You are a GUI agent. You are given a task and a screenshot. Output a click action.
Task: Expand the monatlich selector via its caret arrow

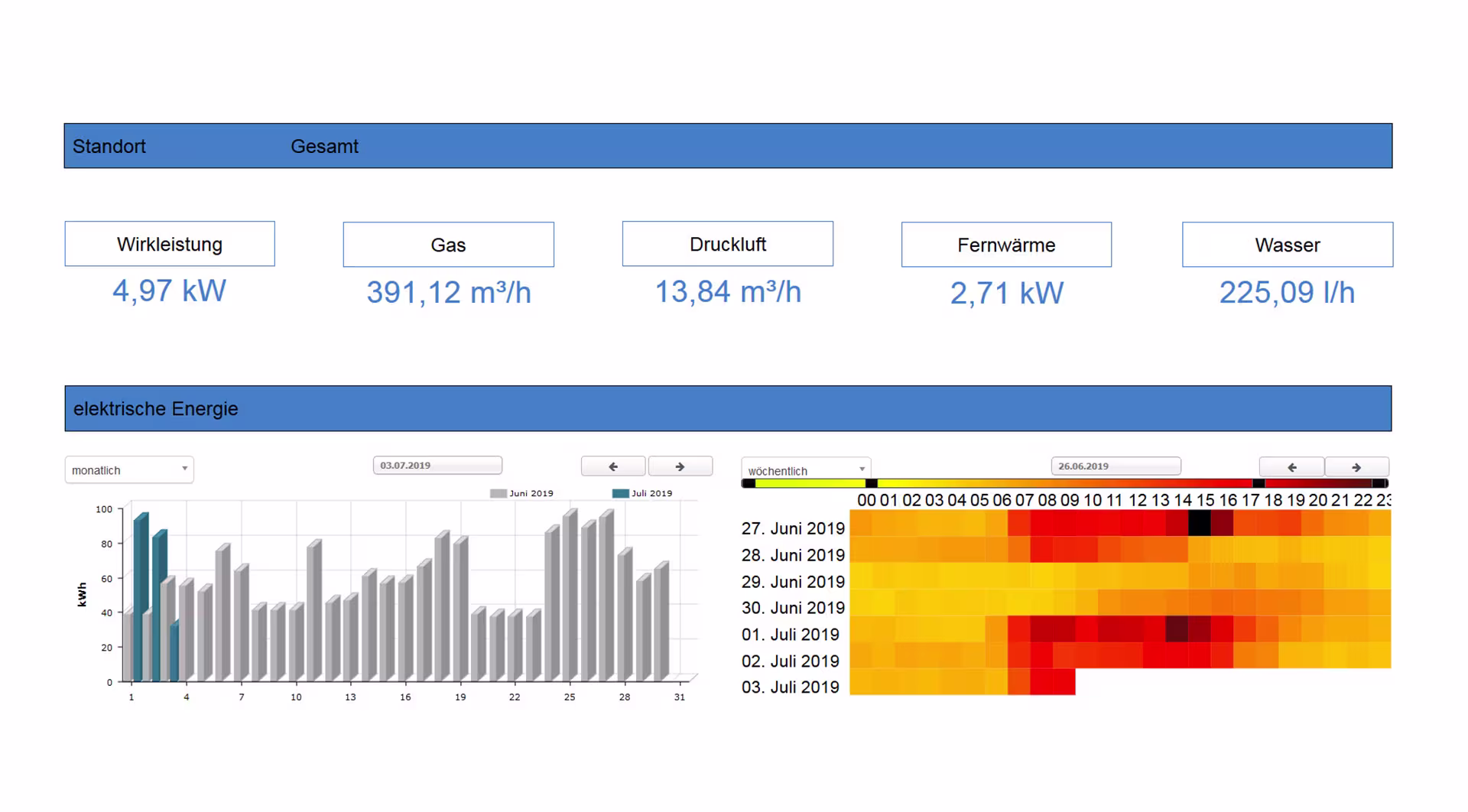coord(185,469)
